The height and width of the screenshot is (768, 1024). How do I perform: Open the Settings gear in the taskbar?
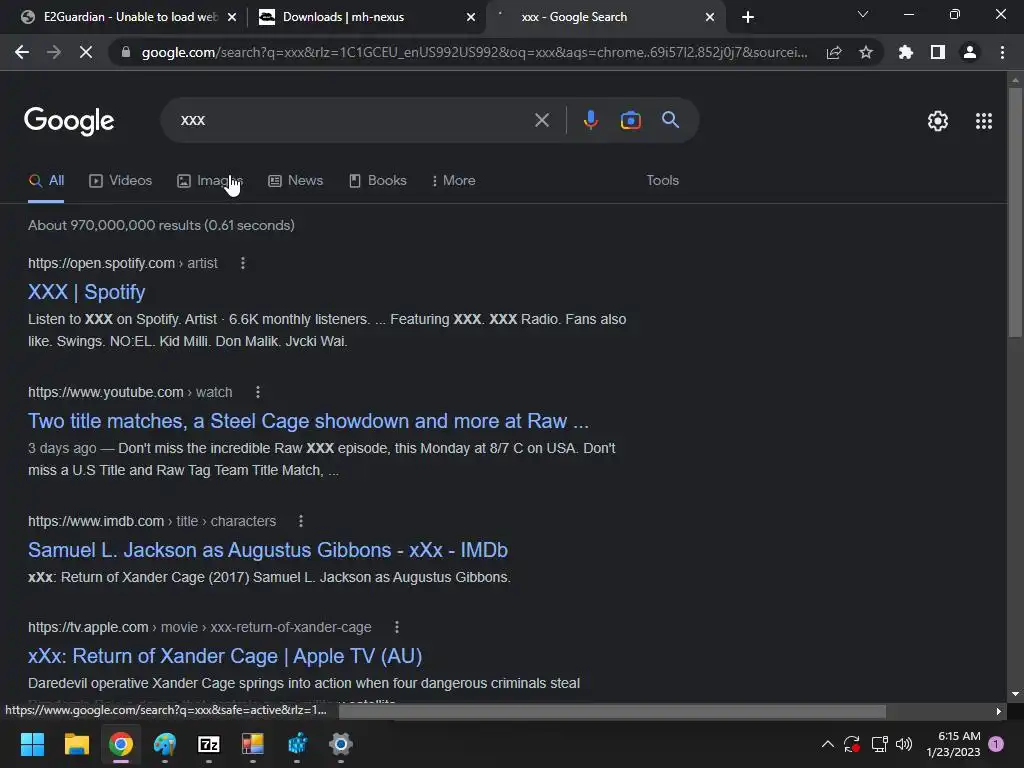coord(341,744)
